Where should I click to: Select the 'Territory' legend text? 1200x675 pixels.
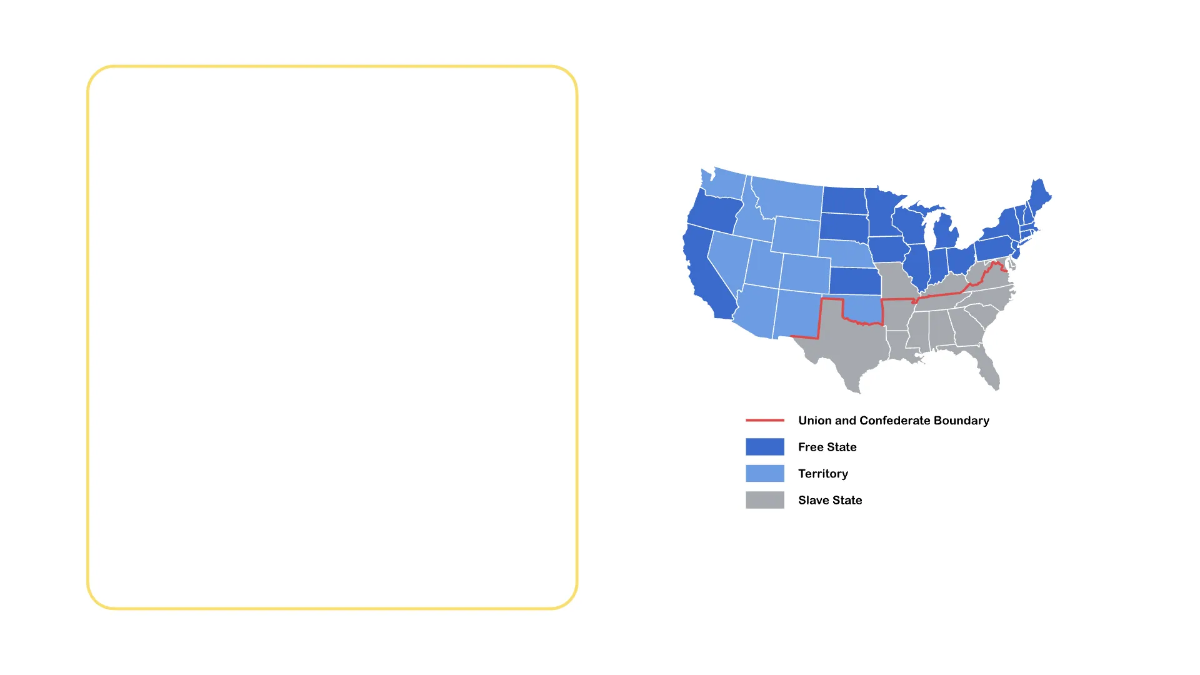click(x=823, y=473)
